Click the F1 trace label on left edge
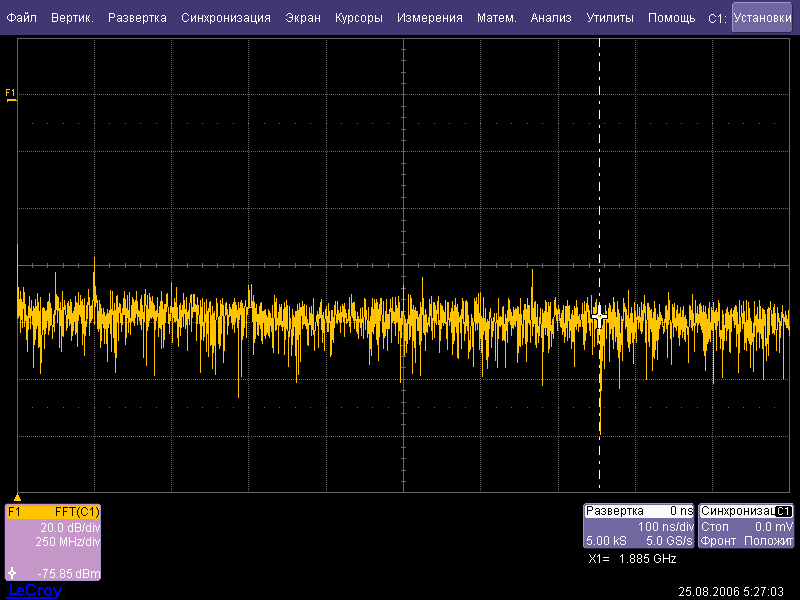Image resolution: width=800 pixels, height=600 pixels. pyautogui.click(x=11, y=94)
